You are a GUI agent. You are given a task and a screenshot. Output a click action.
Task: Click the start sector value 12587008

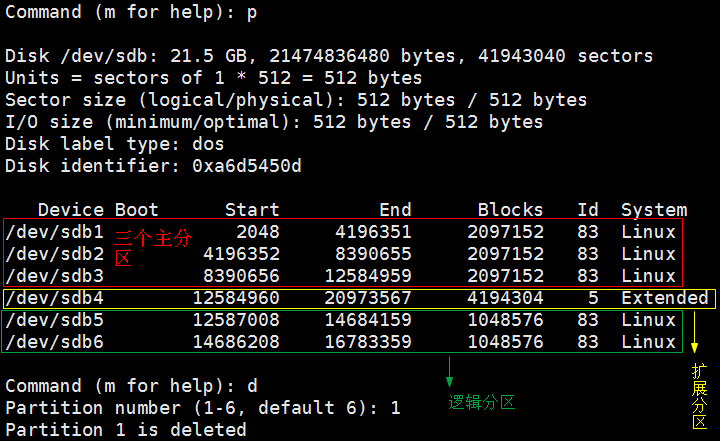(236, 320)
